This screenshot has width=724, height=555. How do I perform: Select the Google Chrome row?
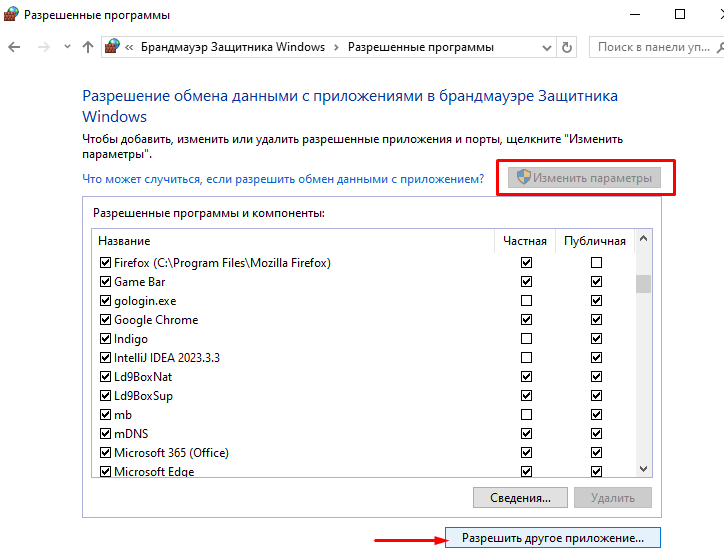click(363, 320)
